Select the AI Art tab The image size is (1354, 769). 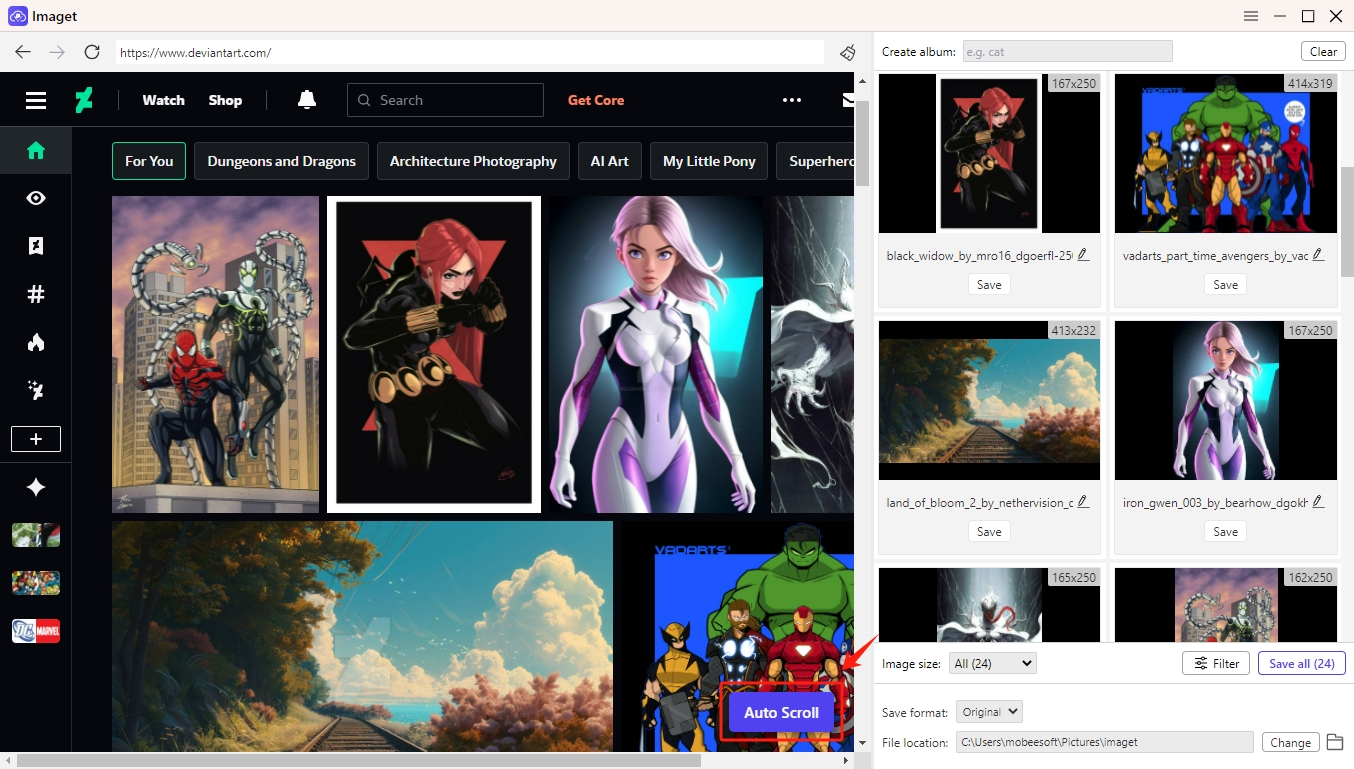point(610,161)
